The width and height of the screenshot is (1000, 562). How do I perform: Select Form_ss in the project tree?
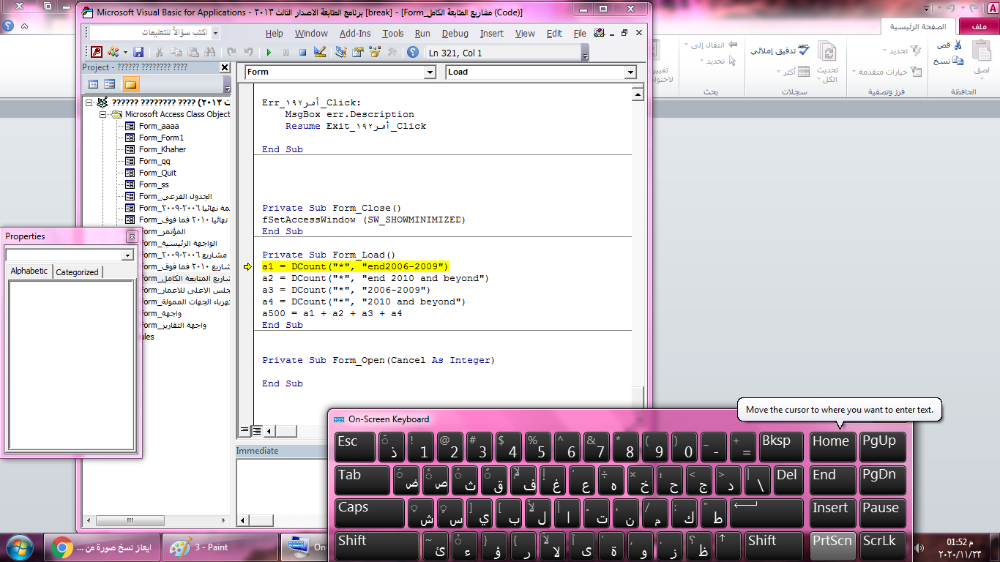point(154,184)
